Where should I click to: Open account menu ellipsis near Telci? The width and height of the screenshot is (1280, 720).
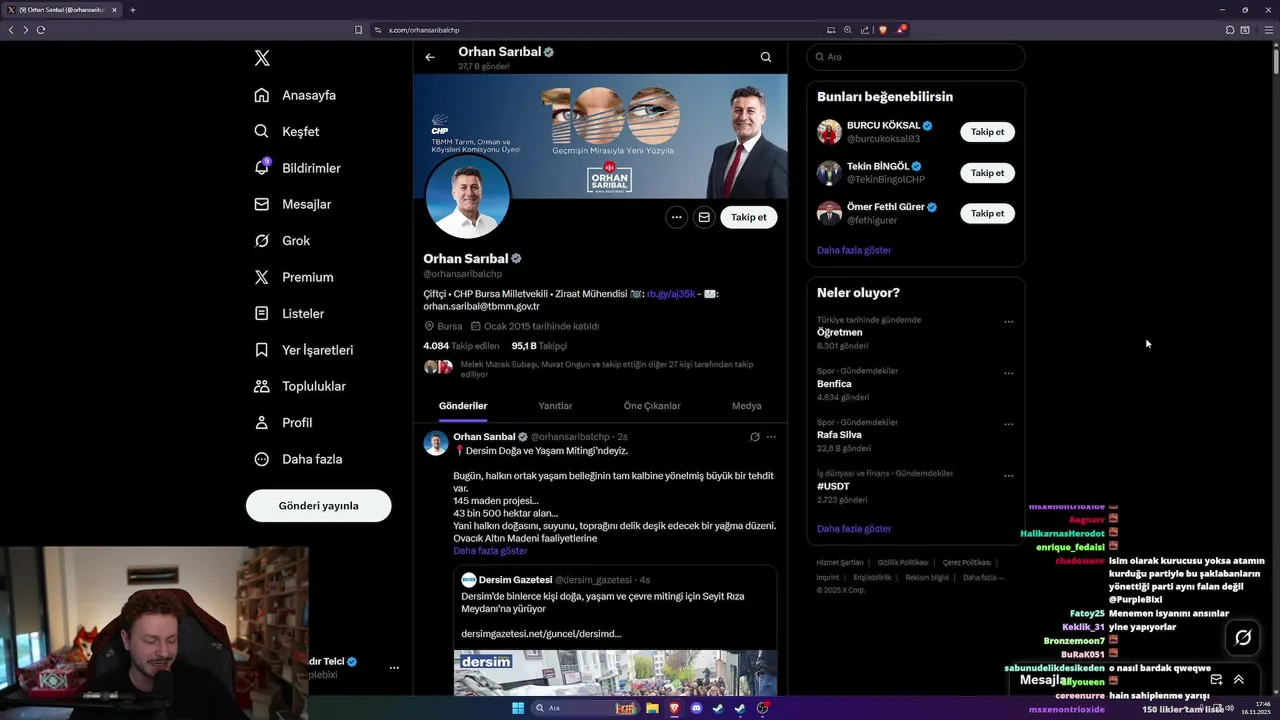[394, 668]
